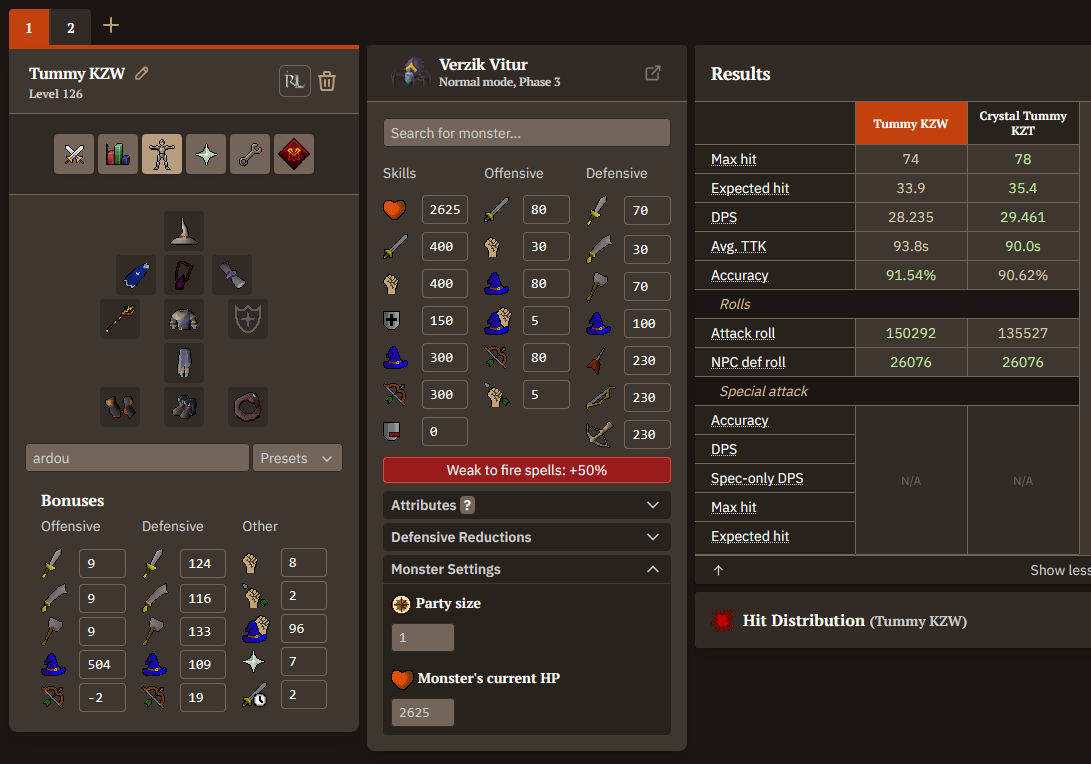Import loadout from RuneLite button

294,81
